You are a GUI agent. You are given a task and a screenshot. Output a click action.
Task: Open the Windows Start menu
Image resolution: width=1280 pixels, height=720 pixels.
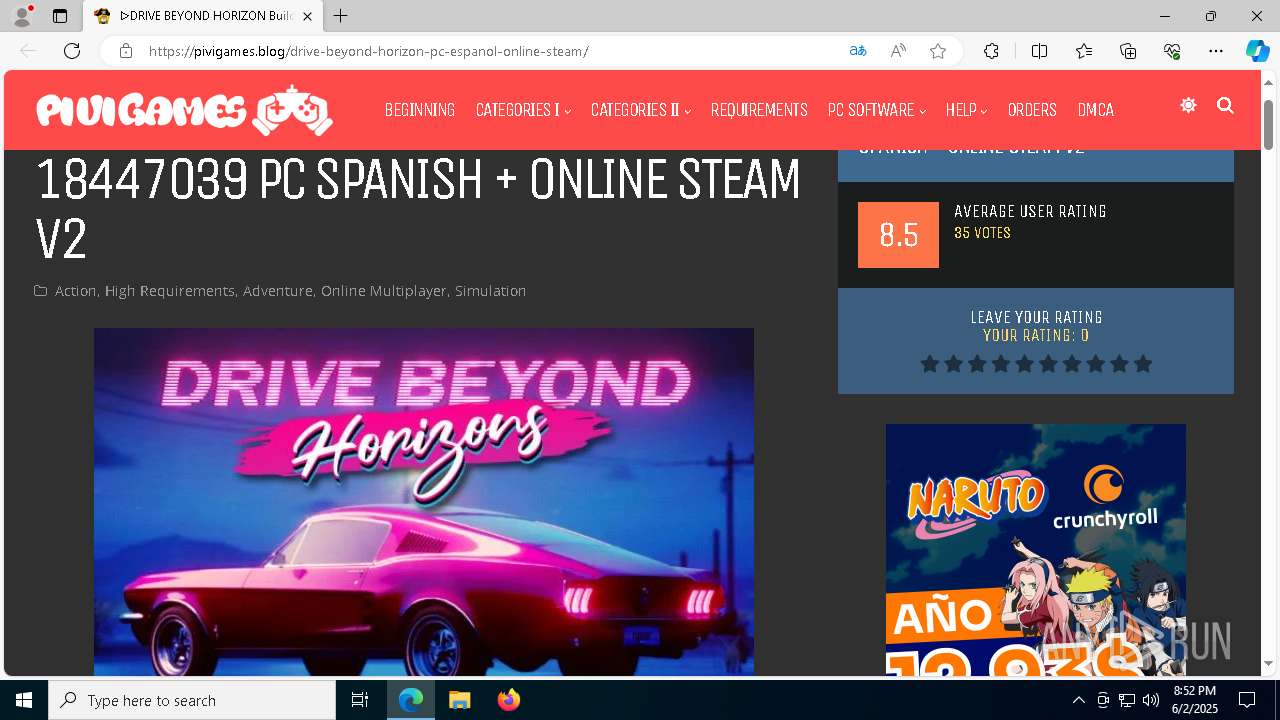[24, 700]
